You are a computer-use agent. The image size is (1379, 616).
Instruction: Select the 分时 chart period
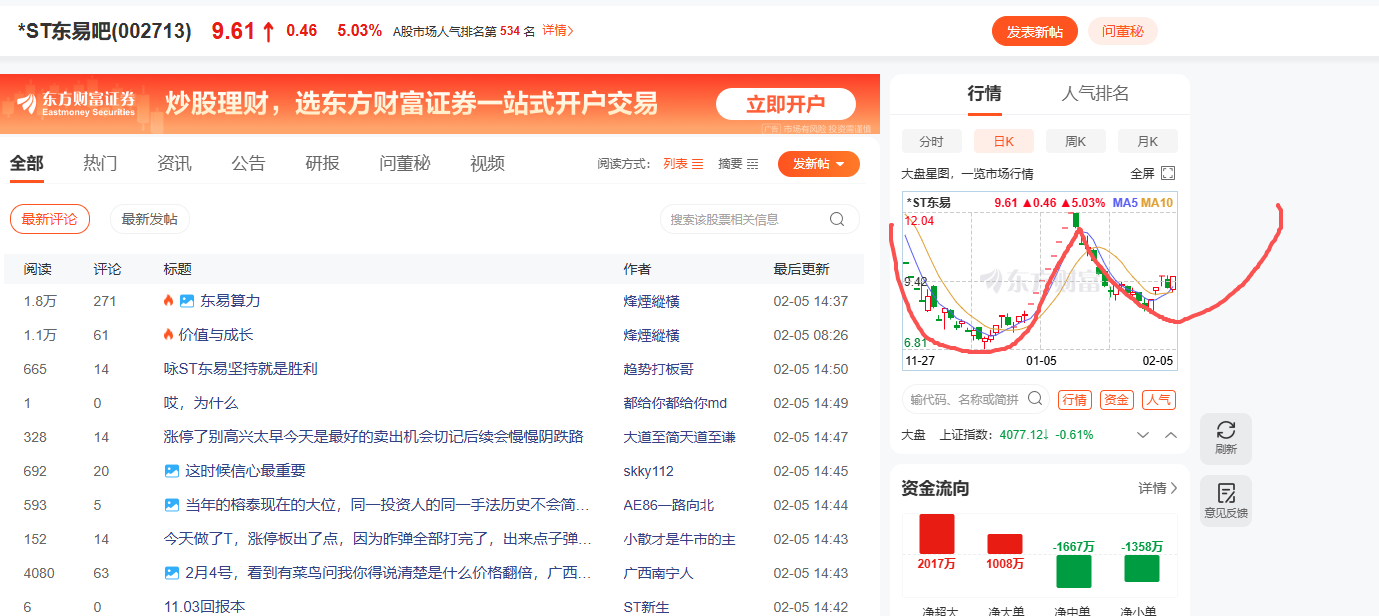pos(931,141)
